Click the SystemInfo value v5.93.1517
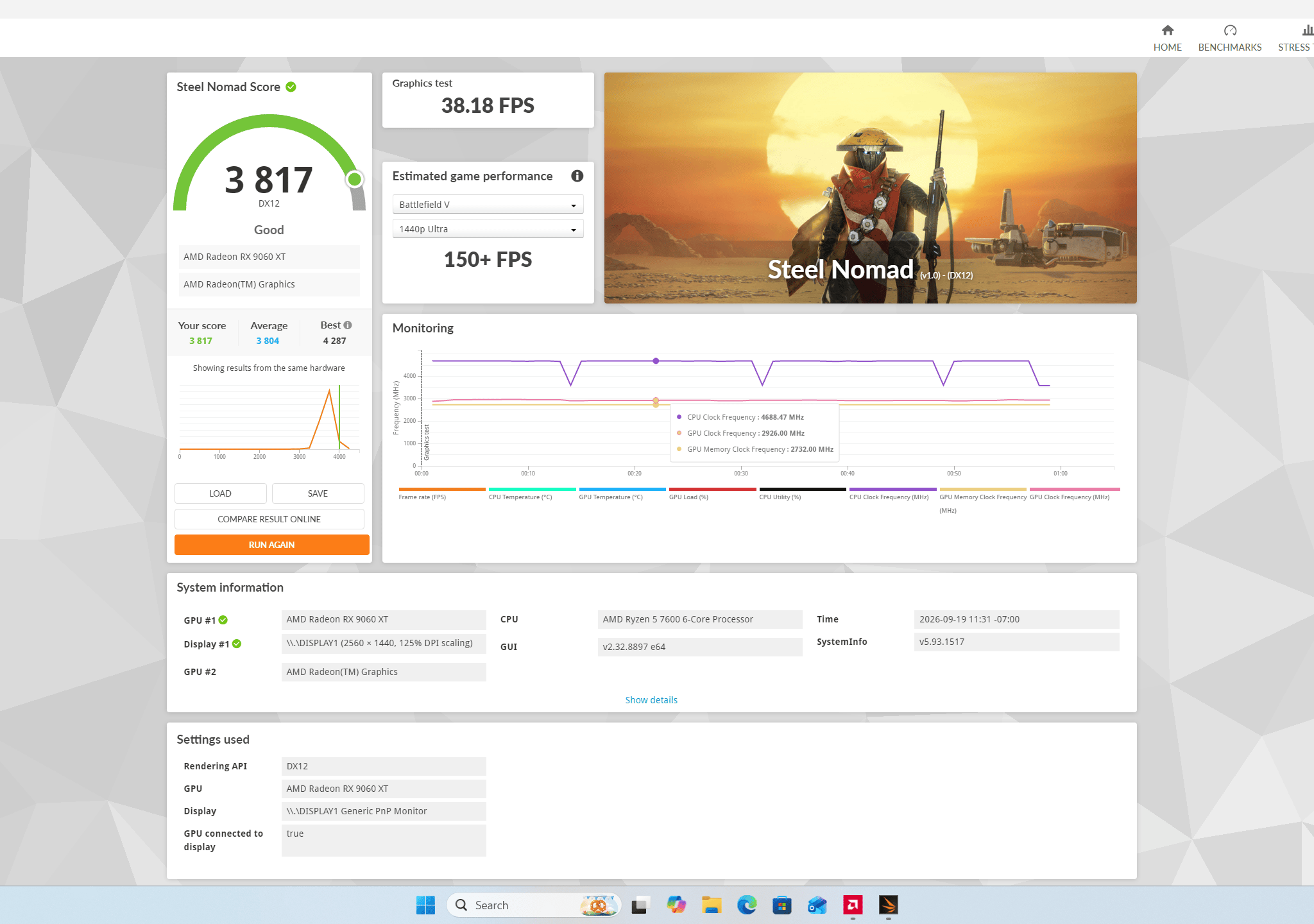Image resolution: width=1314 pixels, height=924 pixels. (x=1016, y=642)
